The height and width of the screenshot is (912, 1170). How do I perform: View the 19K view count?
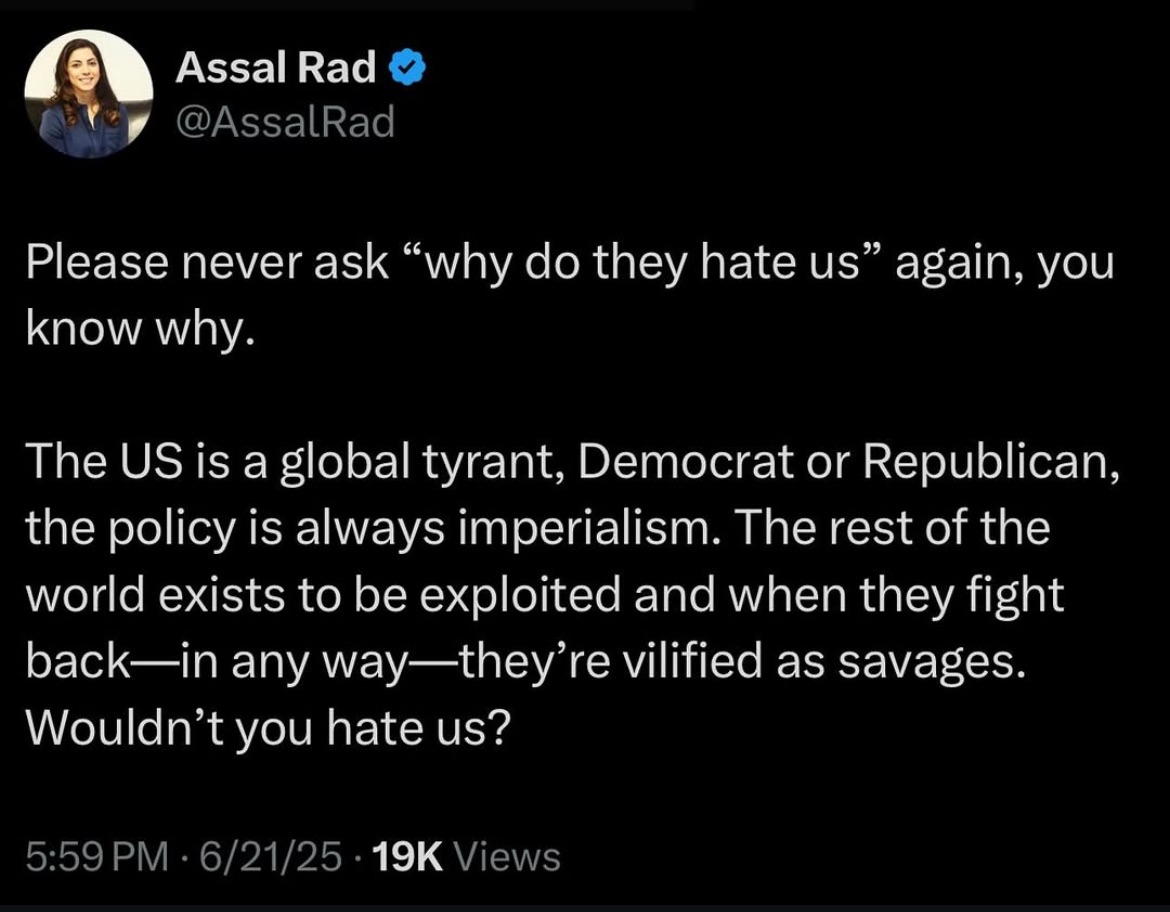[x=407, y=856]
